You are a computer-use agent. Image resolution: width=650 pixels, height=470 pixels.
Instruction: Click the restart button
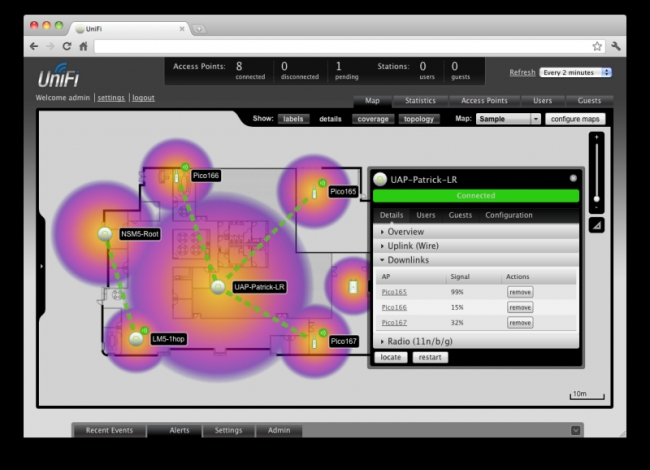(x=430, y=357)
